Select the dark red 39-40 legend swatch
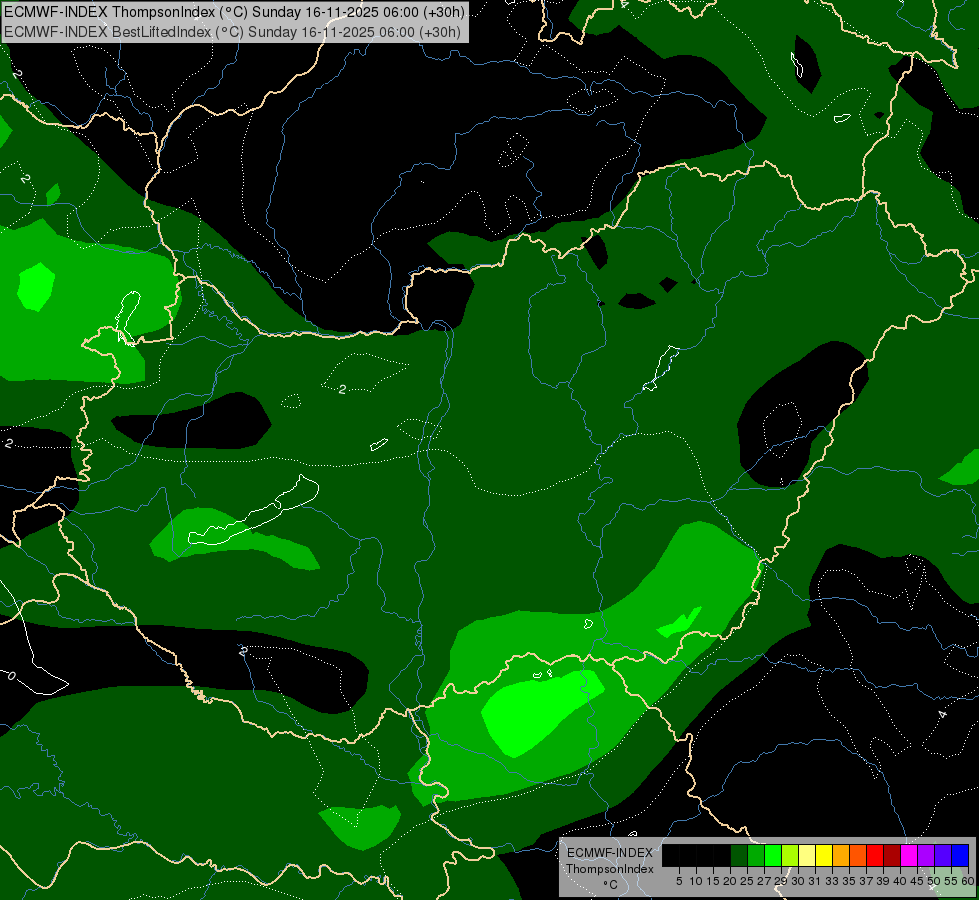 click(892, 855)
